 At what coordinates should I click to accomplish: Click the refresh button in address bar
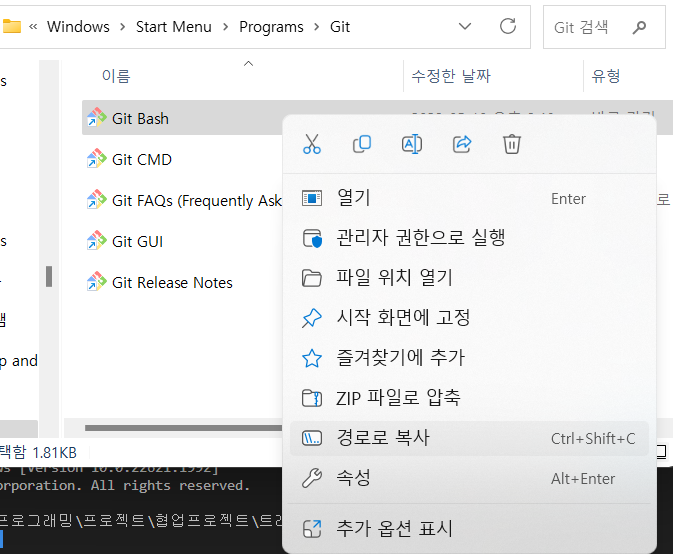(508, 26)
